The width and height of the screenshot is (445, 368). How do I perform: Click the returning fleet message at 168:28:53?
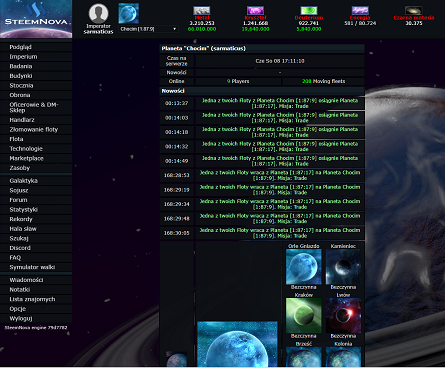coord(280,175)
